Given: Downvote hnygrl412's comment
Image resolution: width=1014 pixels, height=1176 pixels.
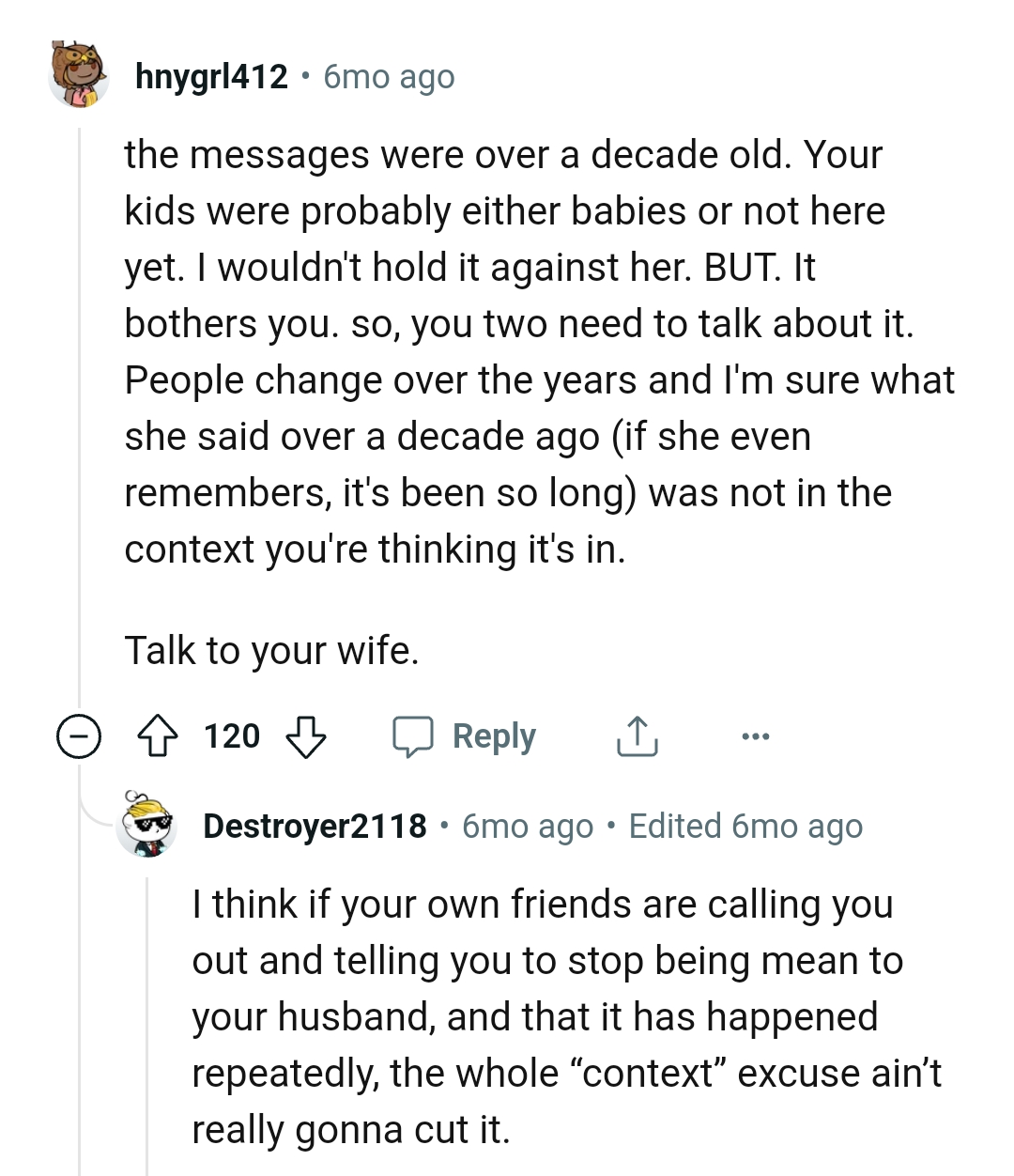Looking at the screenshot, I should [x=305, y=736].
